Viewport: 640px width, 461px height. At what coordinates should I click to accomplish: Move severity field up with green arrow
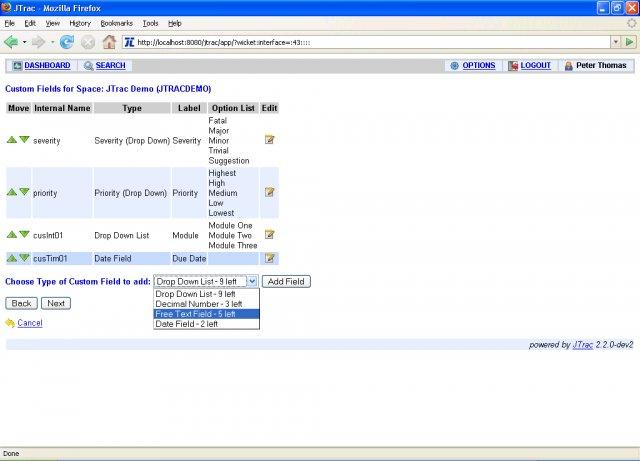(12, 140)
